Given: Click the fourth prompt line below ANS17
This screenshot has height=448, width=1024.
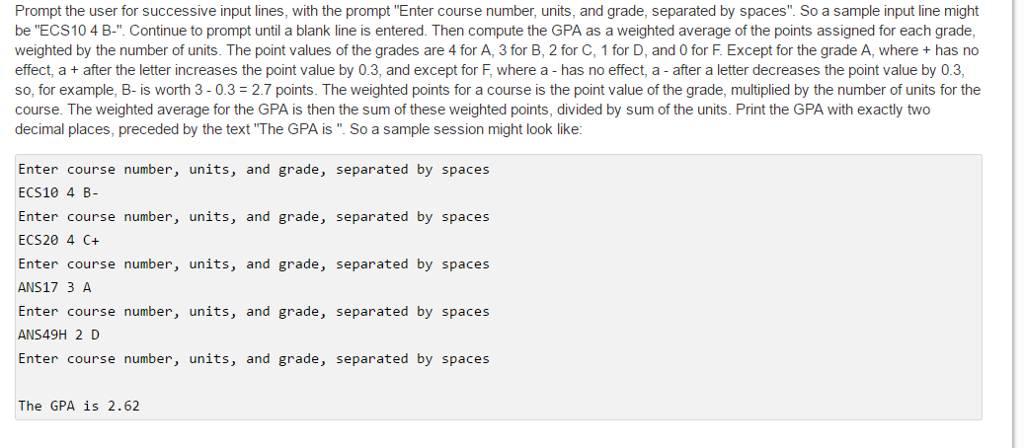Looking at the screenshot, I should click(x=253, y=312).
